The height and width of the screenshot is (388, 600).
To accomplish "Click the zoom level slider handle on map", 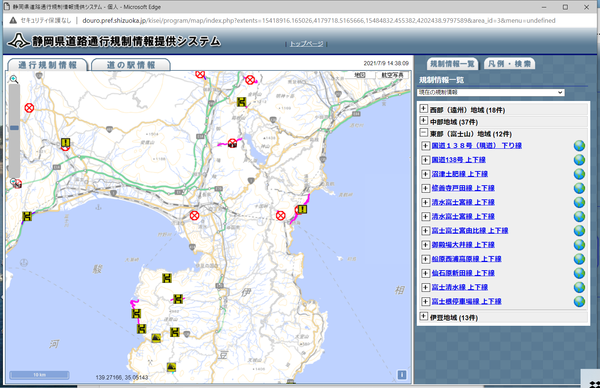I will coord(14,128).
